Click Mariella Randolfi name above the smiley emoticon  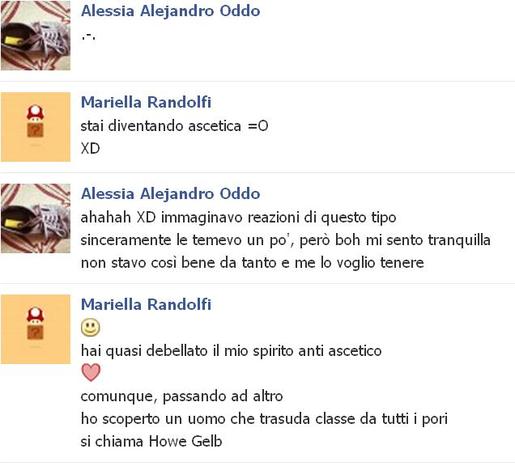pos(146,304)
